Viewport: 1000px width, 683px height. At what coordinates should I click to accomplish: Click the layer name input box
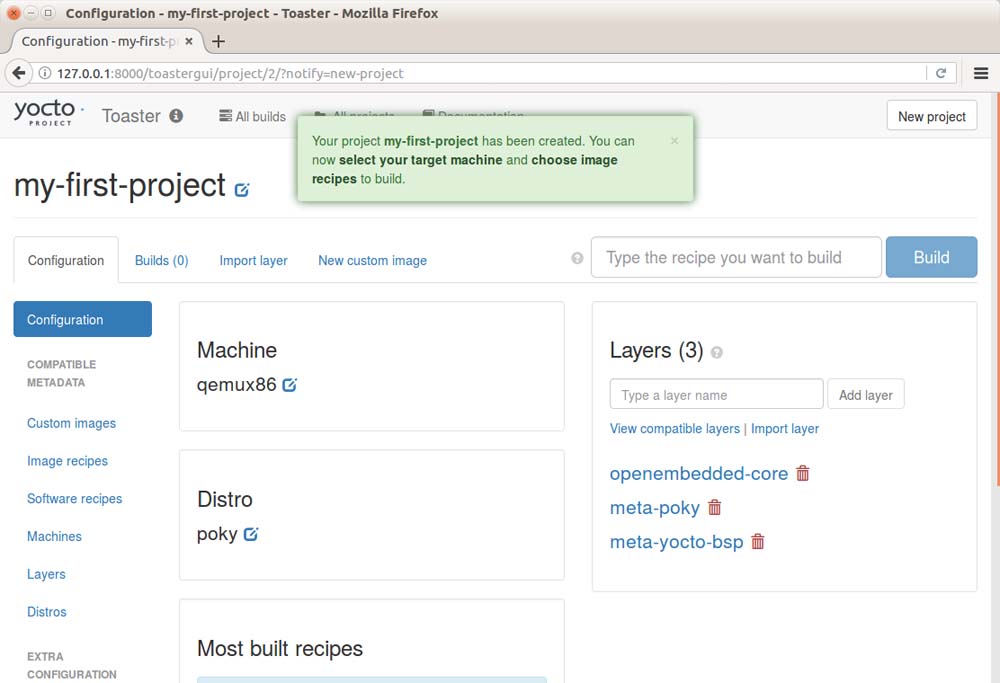[716, 395]
